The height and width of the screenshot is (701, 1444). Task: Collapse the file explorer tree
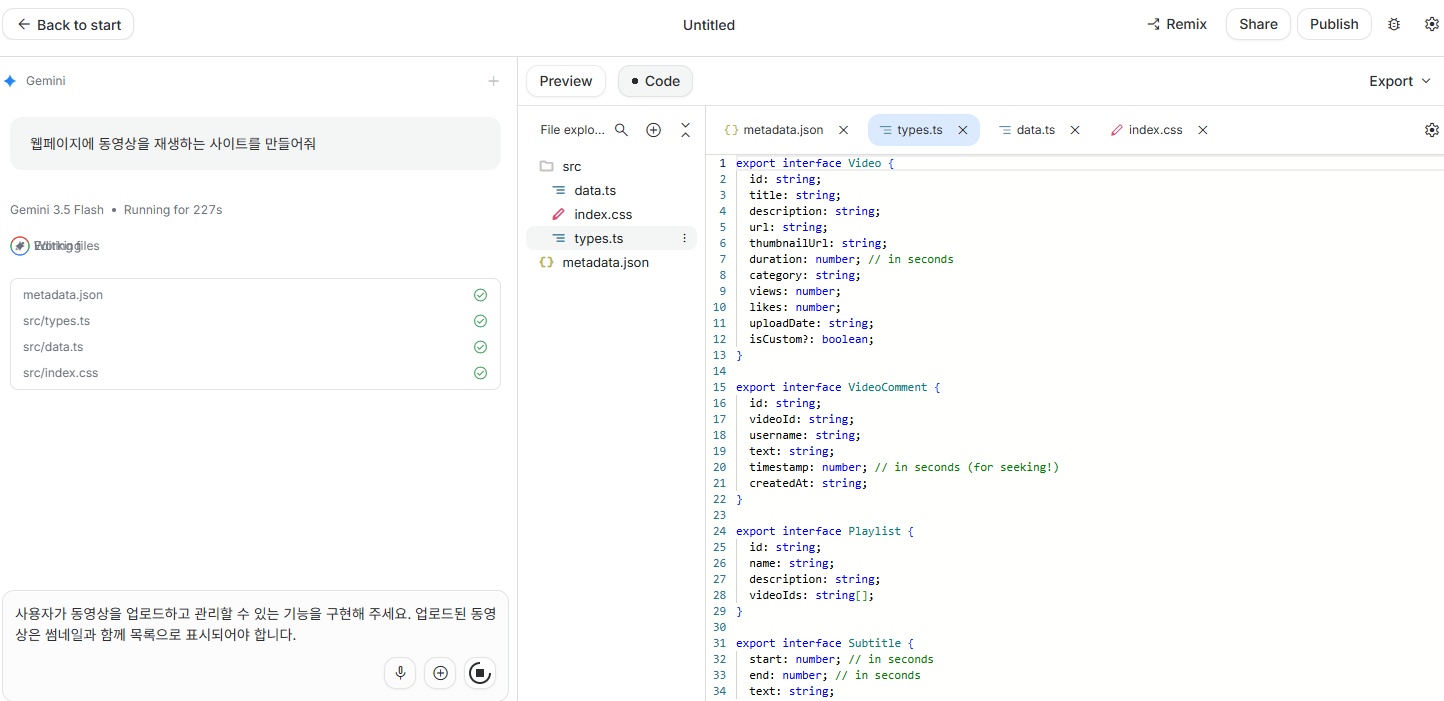tap(685, 130)
